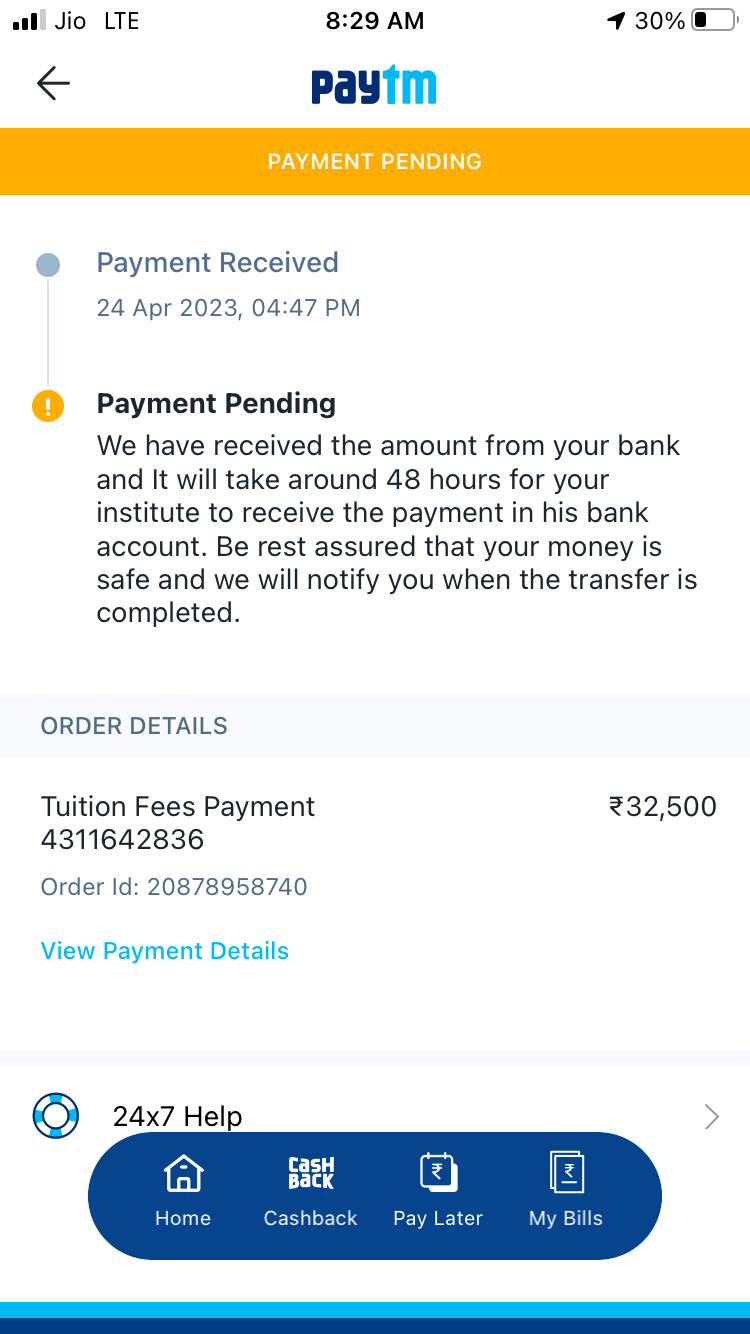Tap the 24x7 Help lifebuoy icon
The height and width of the screenshot is (1334, 750).
click(55, 1115)
